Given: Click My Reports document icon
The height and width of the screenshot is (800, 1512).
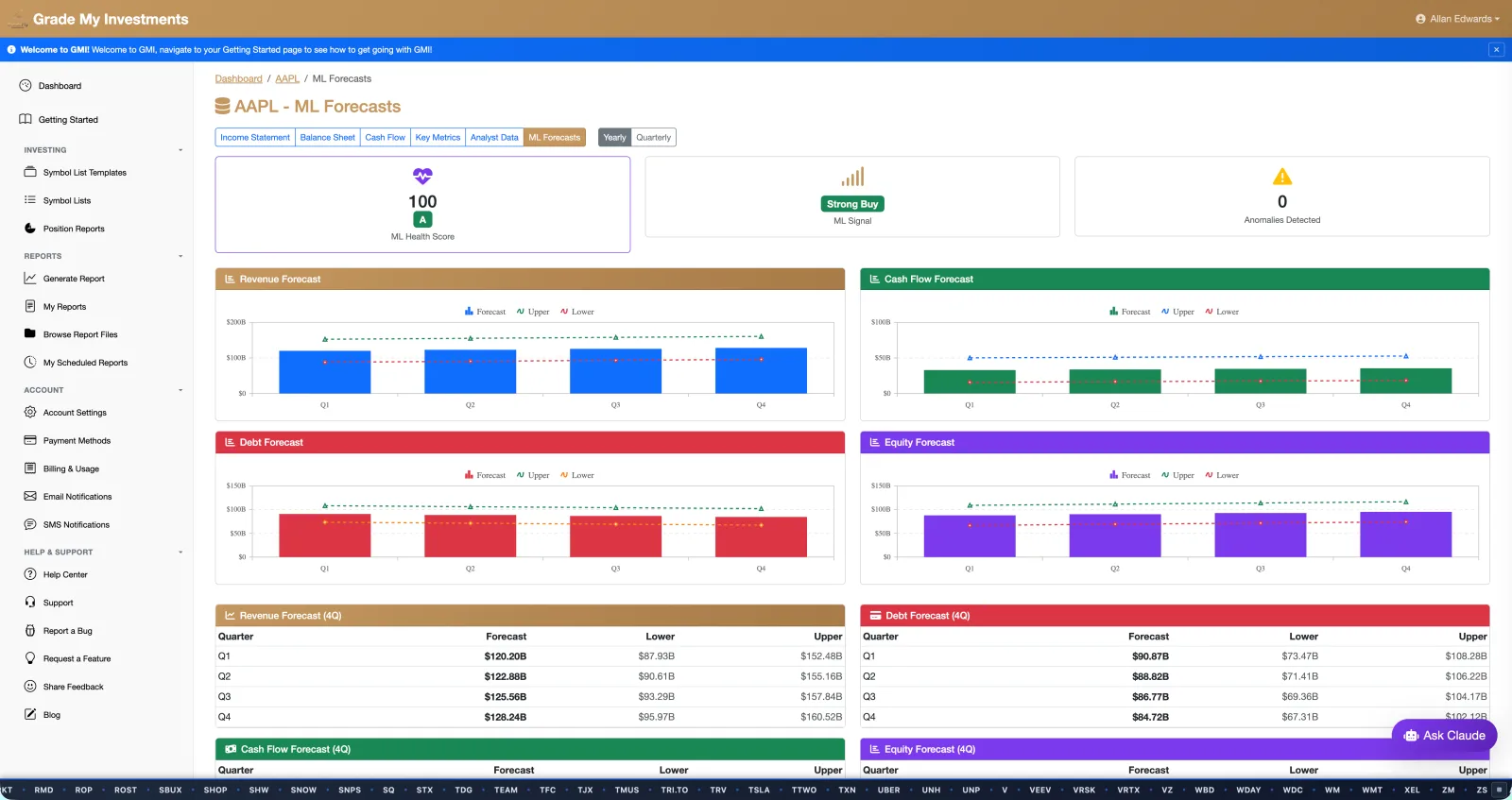Looking at the screenshot, I should tap(30, 306).
